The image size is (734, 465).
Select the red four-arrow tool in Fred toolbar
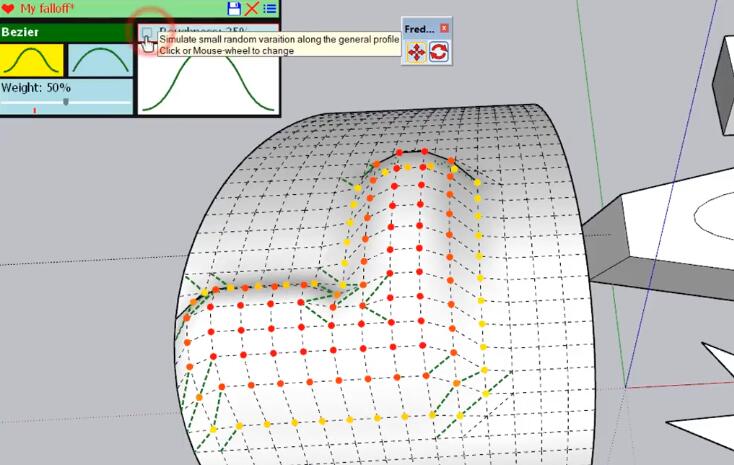coord(416,52)
